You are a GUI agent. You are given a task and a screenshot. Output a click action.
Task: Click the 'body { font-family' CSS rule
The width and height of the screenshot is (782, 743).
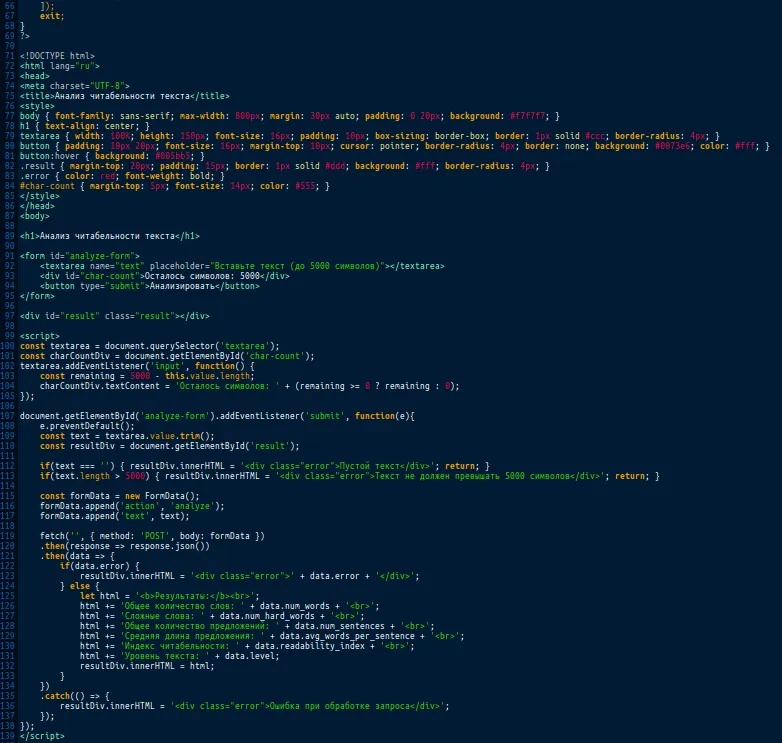[290, 116]
